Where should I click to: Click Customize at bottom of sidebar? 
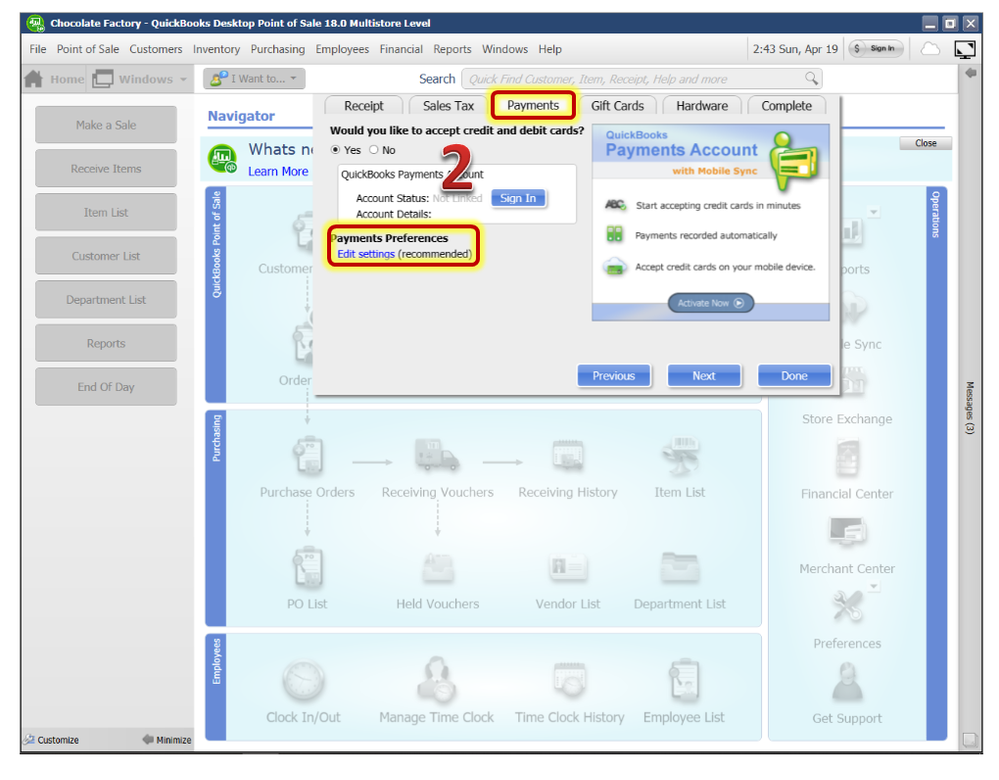[x=51, y=740]
